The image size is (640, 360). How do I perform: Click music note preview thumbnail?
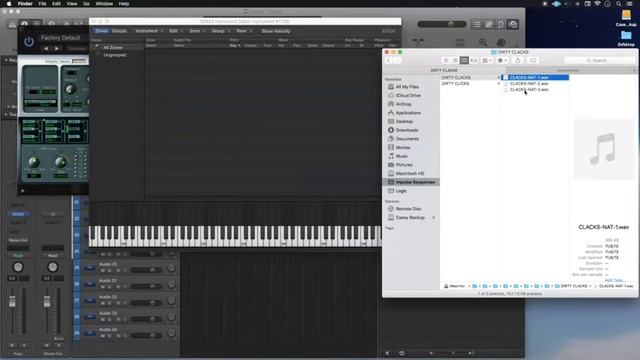(603, 149)
